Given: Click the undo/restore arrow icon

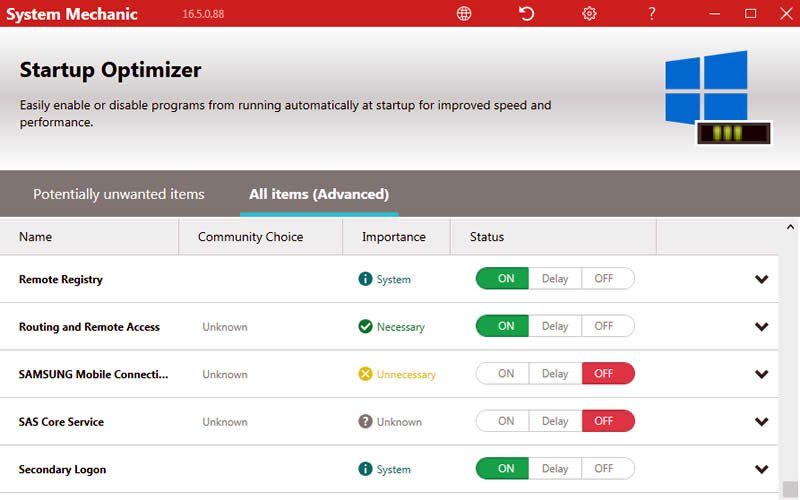Looking at the screenshot, I should (527, 13).
